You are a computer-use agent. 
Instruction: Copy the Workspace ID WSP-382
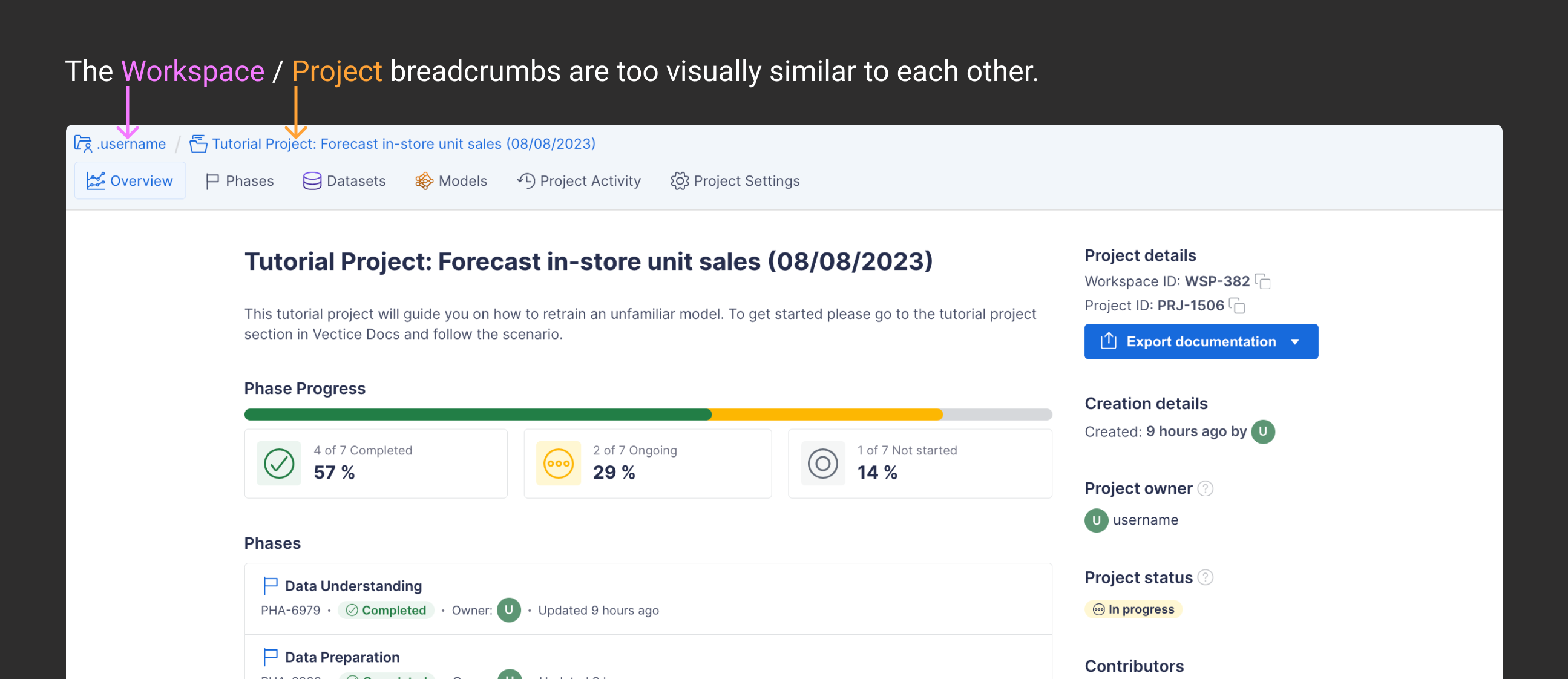1262,281
